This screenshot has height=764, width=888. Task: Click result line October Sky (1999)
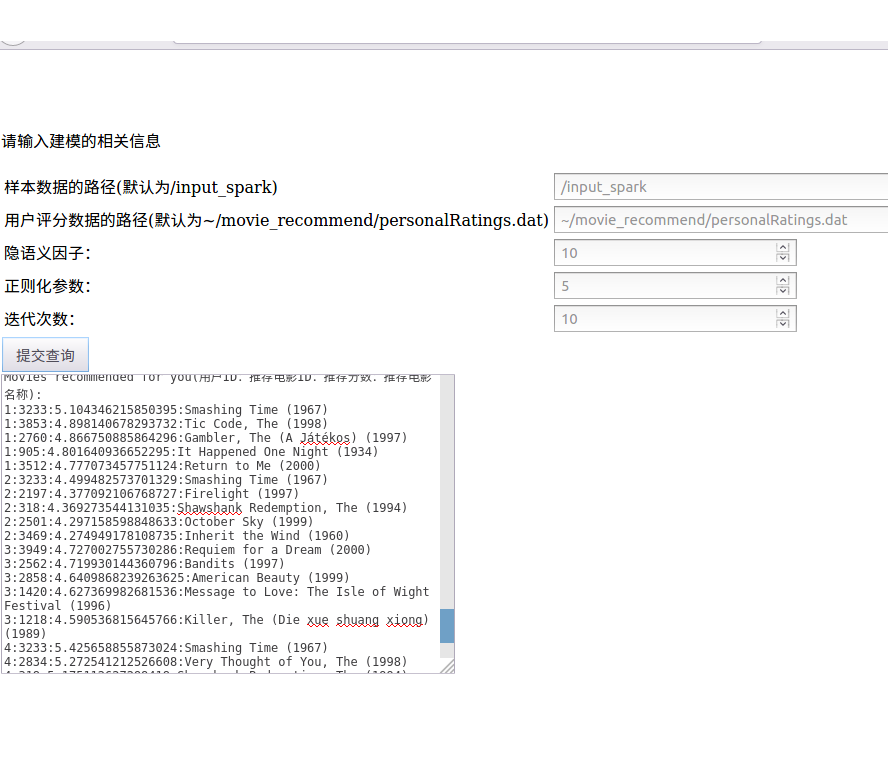pos(159,522)
